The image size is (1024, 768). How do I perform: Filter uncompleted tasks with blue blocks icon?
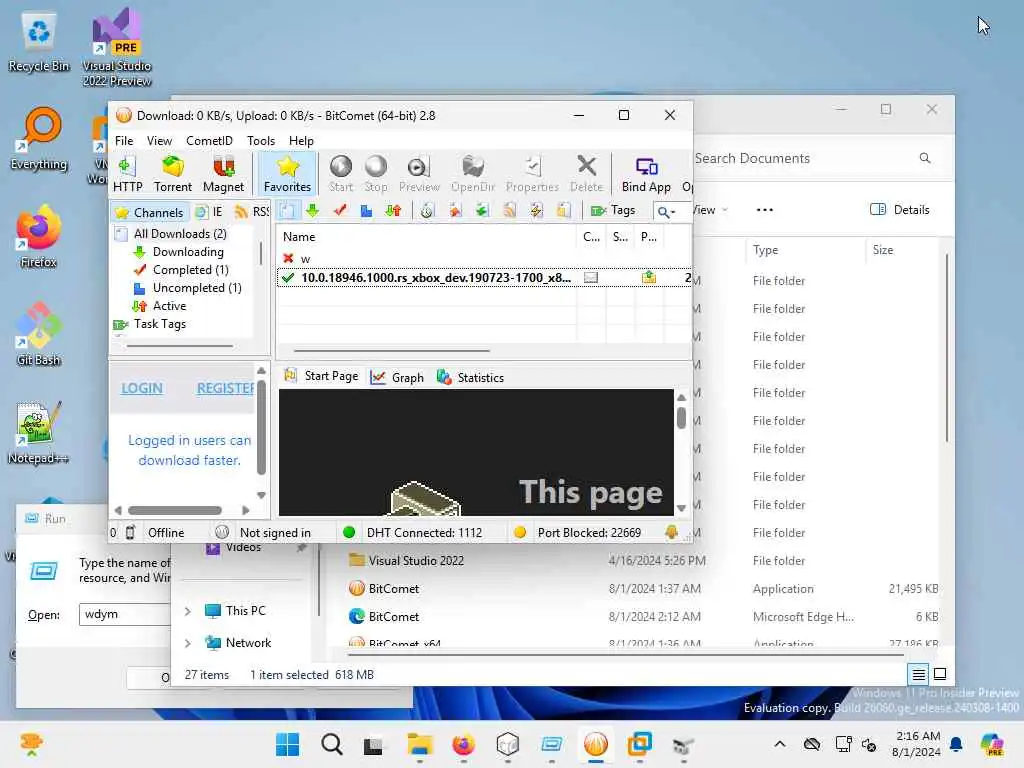pos(366,210)
